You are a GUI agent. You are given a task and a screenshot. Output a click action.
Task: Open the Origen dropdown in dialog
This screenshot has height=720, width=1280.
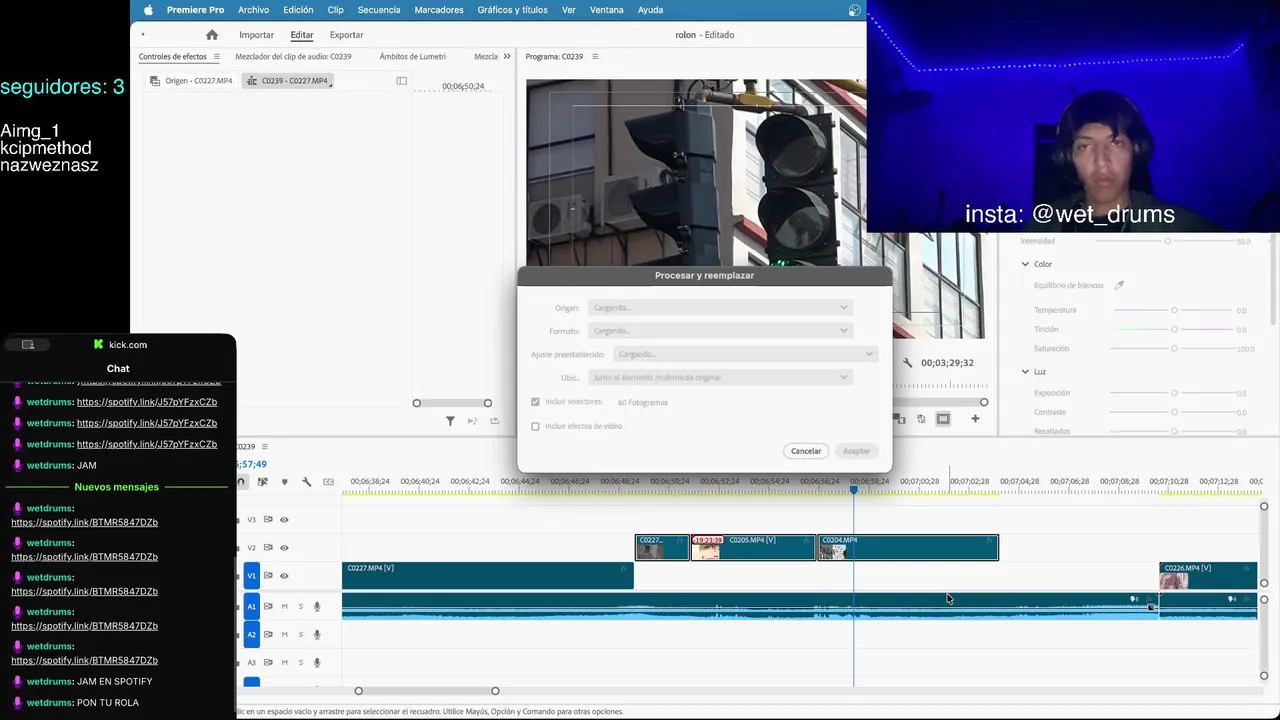pyautogui.click(x=719, y=308)
